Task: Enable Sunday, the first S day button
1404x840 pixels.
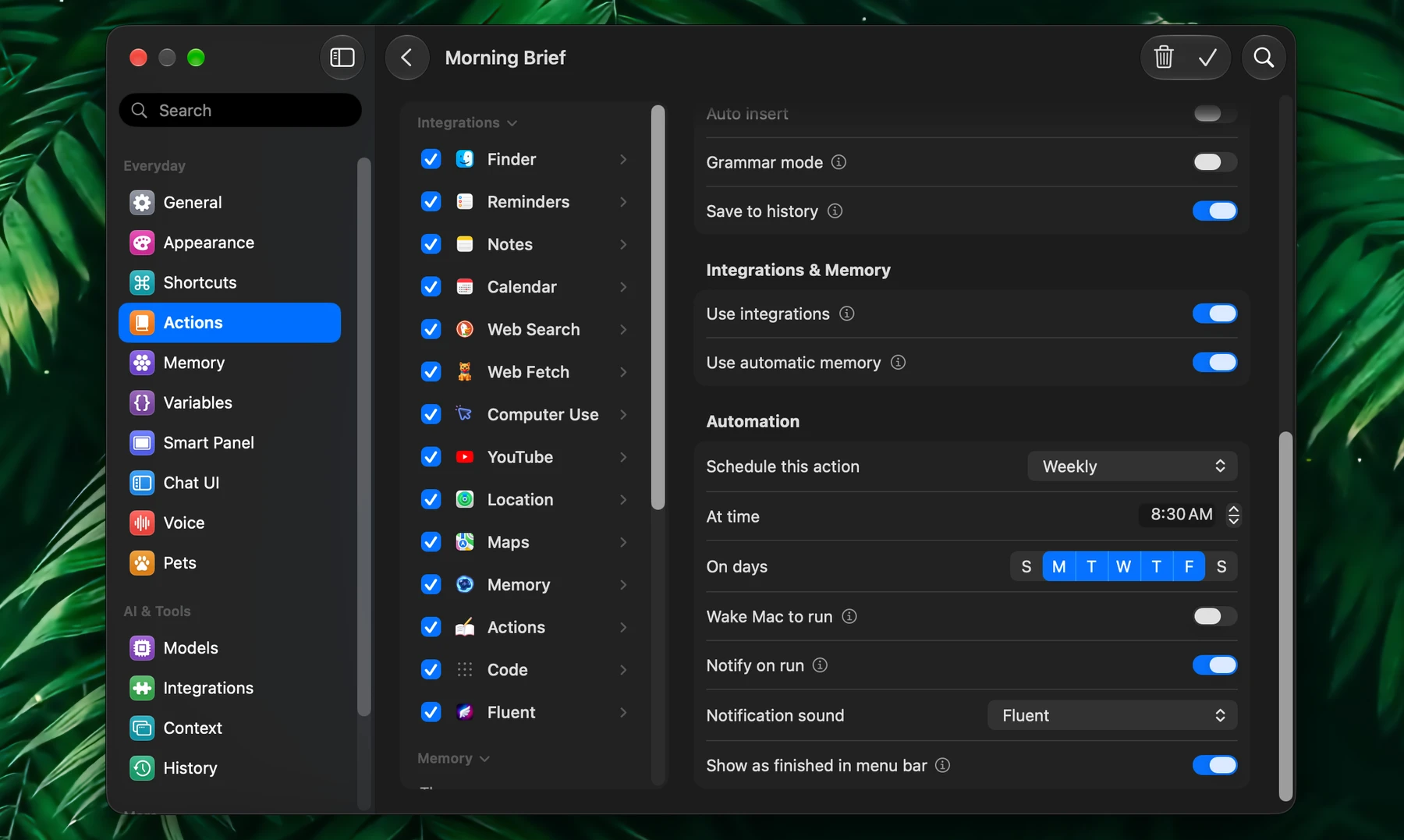Action: 1026,567
